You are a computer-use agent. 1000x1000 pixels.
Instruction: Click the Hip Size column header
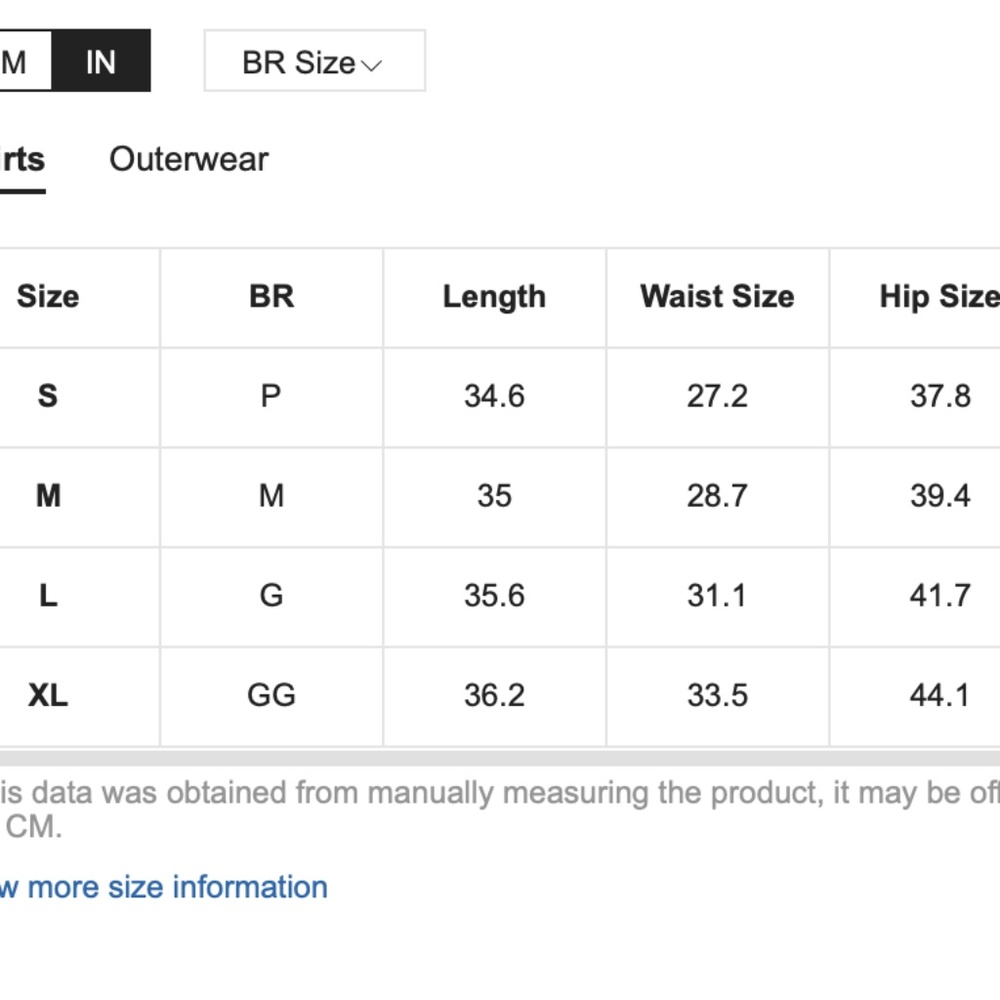click(938, 297)
